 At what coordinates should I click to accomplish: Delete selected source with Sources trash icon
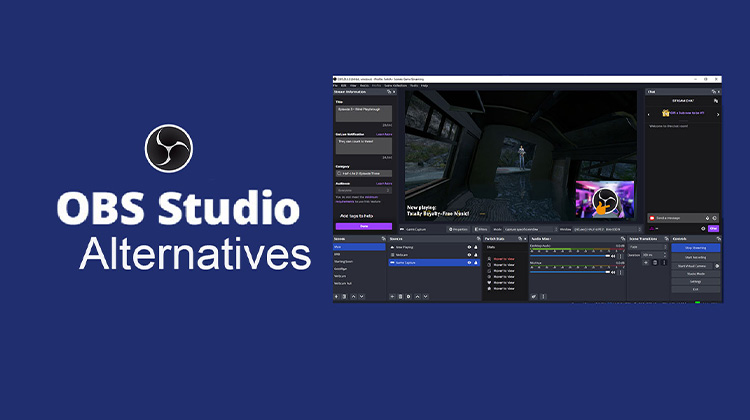pyautogui.click(x=400, y=297)
